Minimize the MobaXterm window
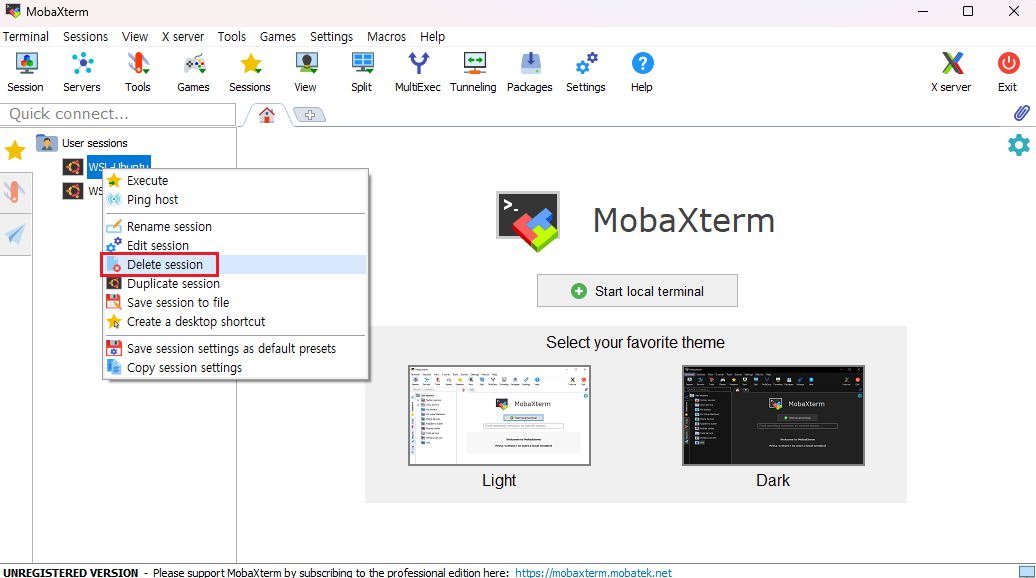The width and height of the screenshot is (1036, 578). 923,11
